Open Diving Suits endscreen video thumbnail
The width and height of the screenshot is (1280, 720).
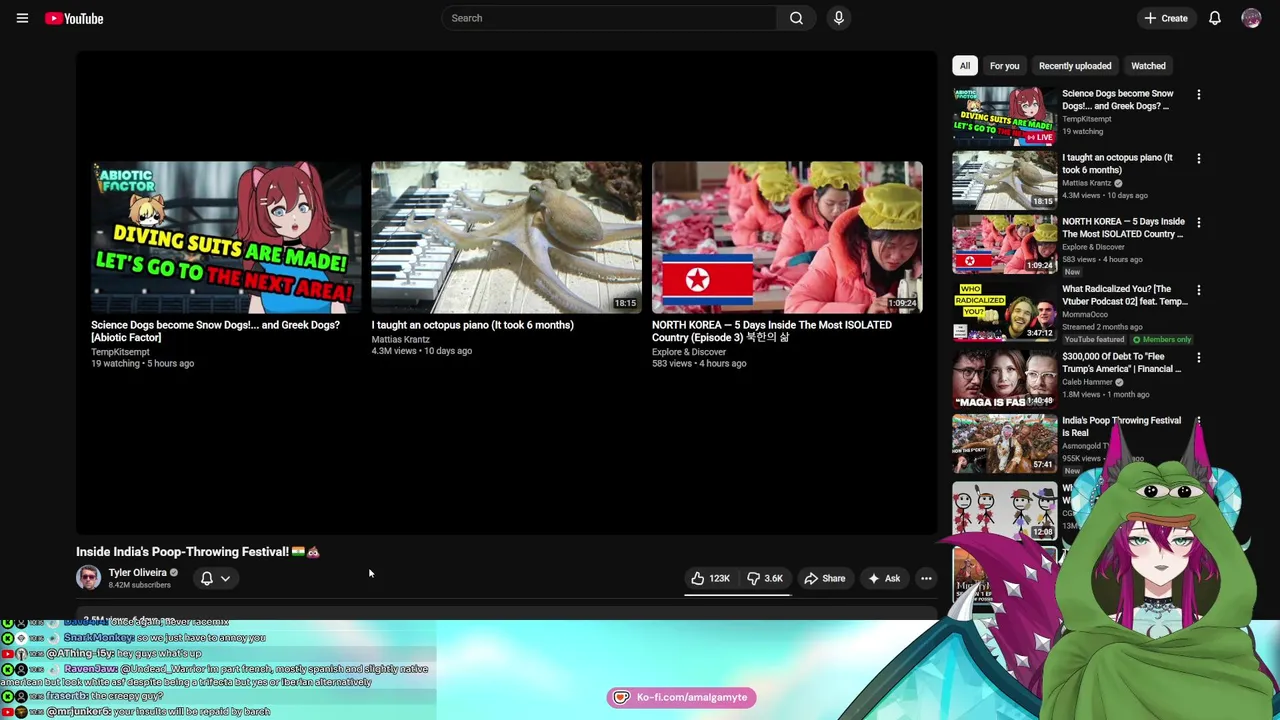[226, 237]
